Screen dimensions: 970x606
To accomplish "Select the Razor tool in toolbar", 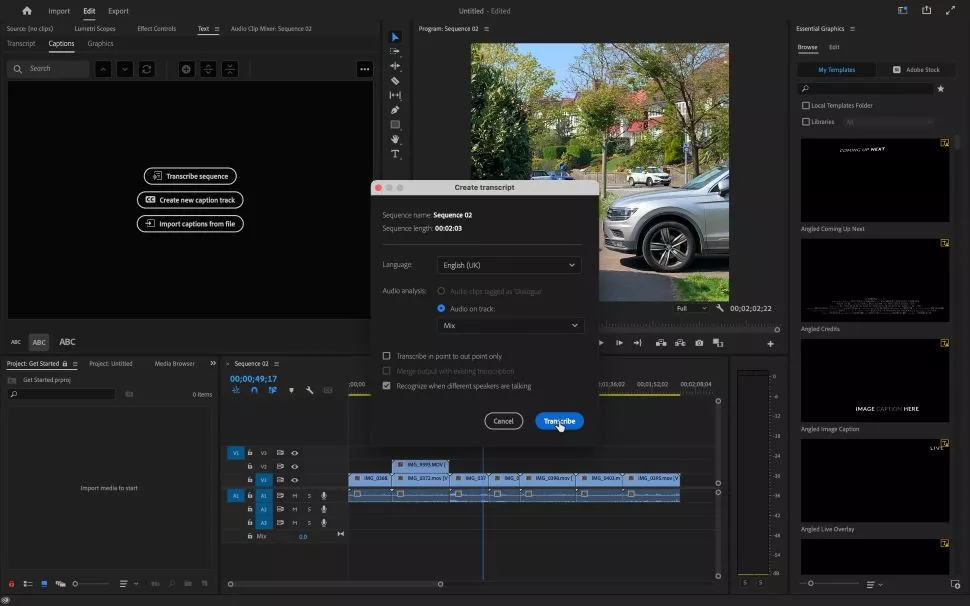I will point(395,81).
